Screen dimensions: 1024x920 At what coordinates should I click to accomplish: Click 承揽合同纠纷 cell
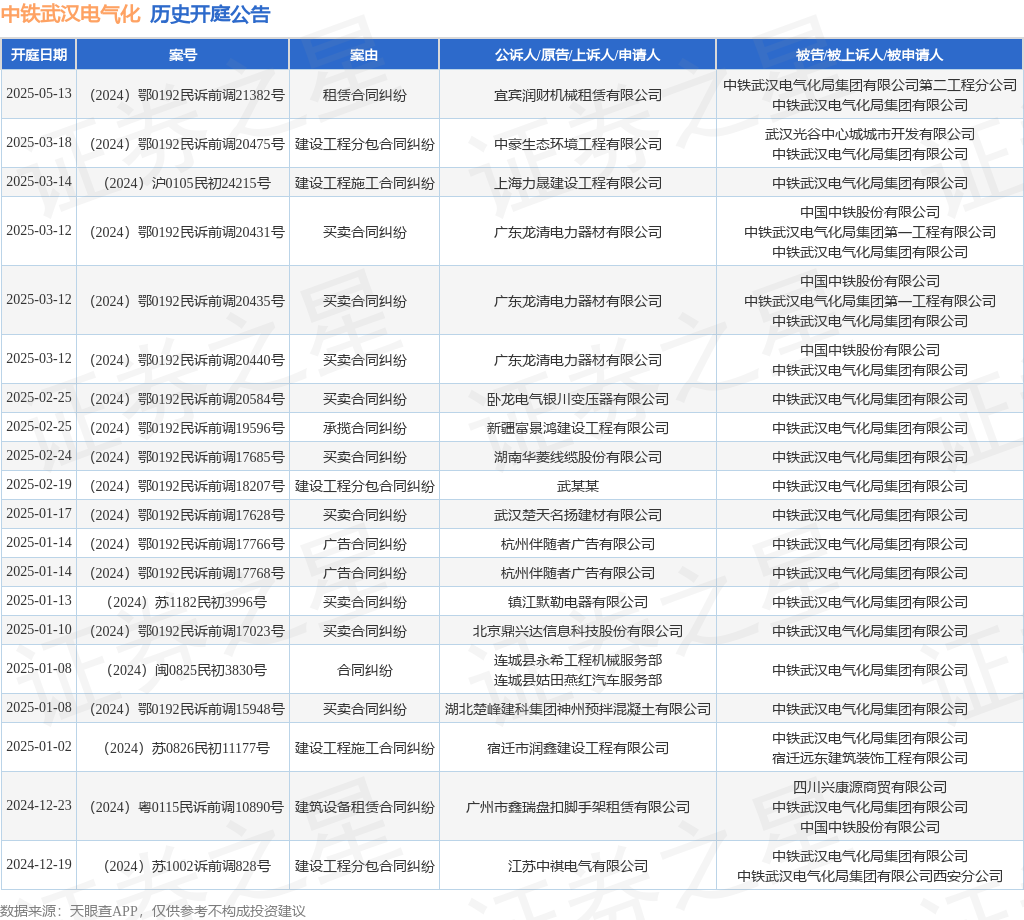[x=364, y=428]
